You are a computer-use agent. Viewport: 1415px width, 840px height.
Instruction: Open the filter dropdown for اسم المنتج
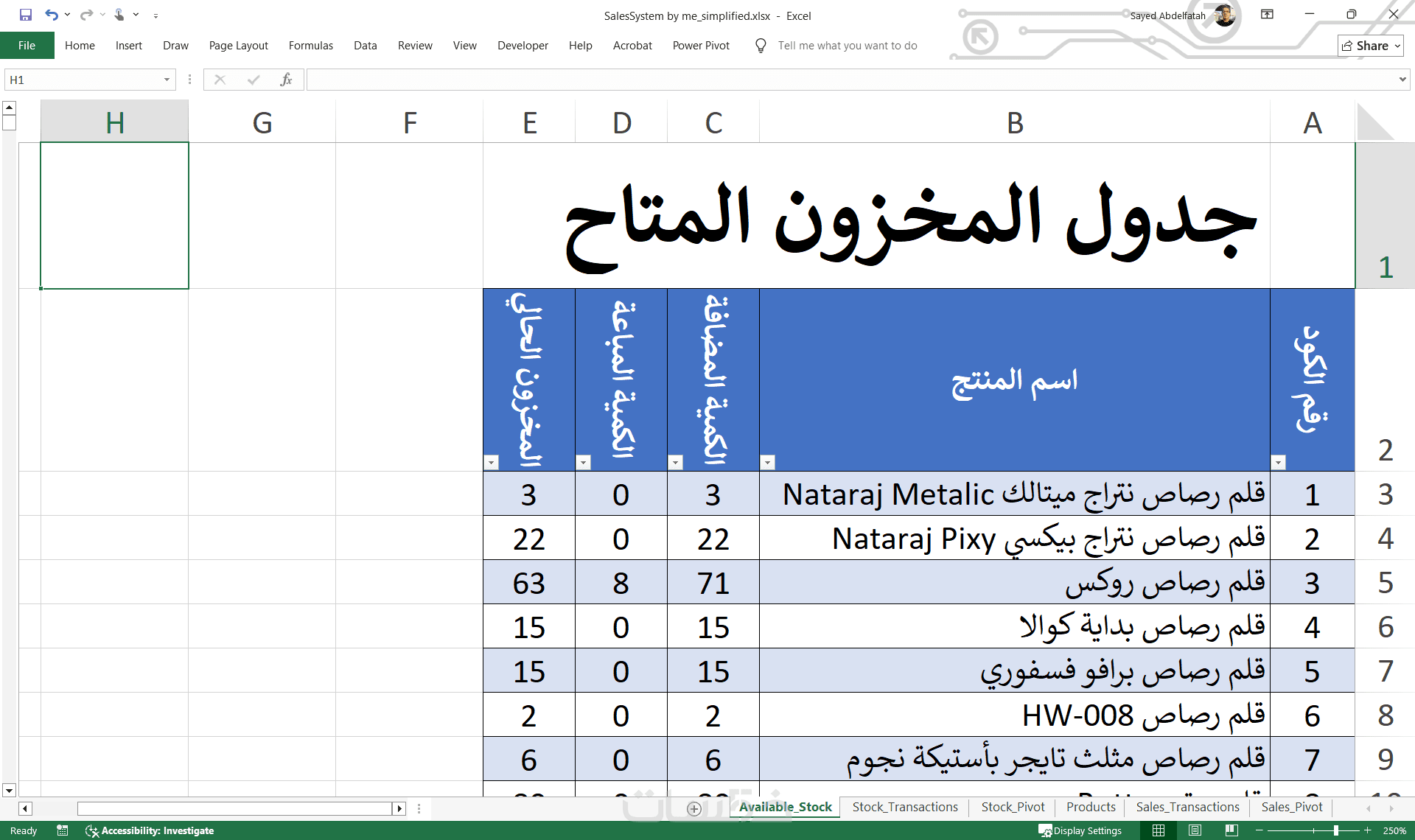coord(767,462)
